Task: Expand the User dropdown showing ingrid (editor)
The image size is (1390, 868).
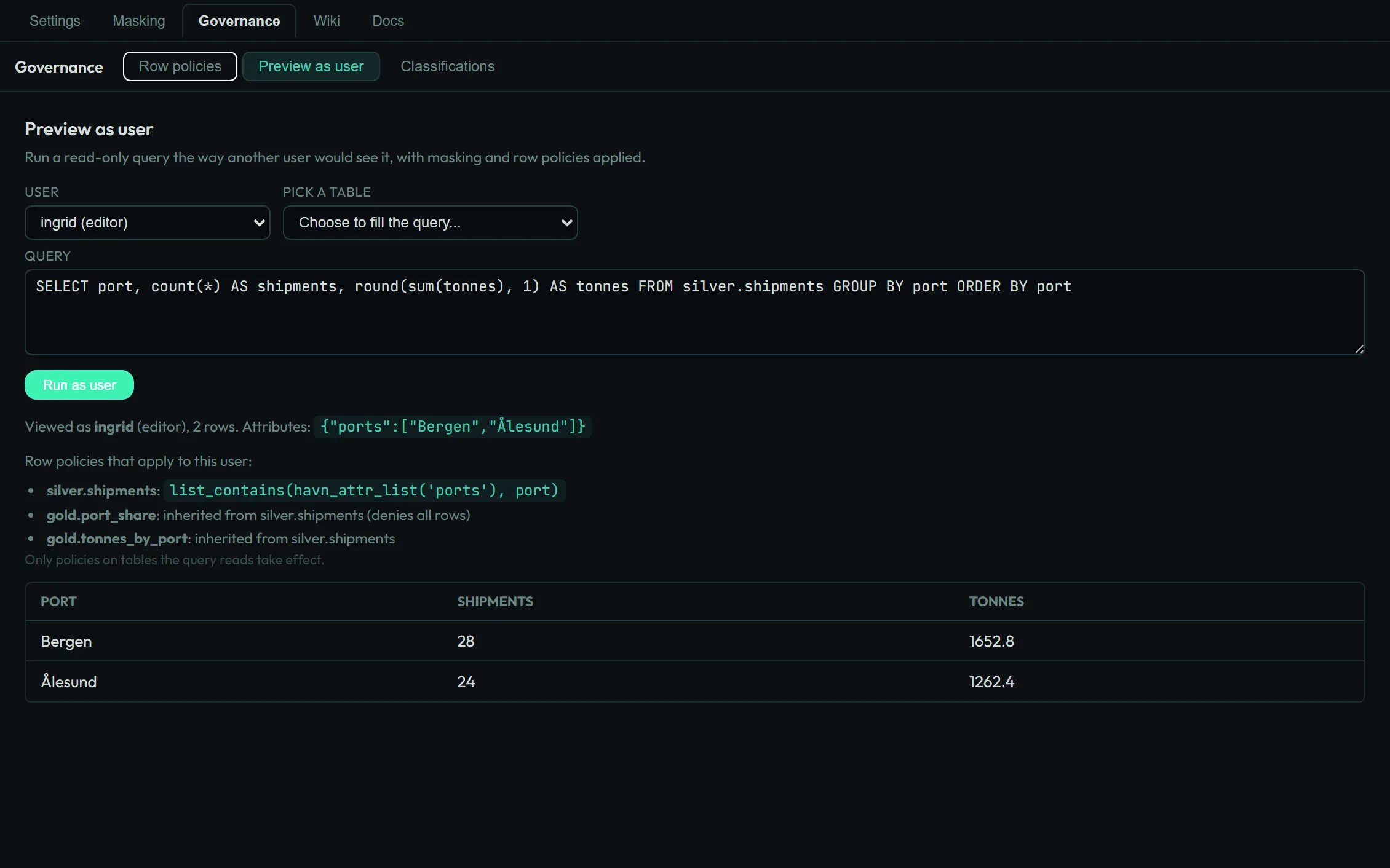Action: point(148,223)
